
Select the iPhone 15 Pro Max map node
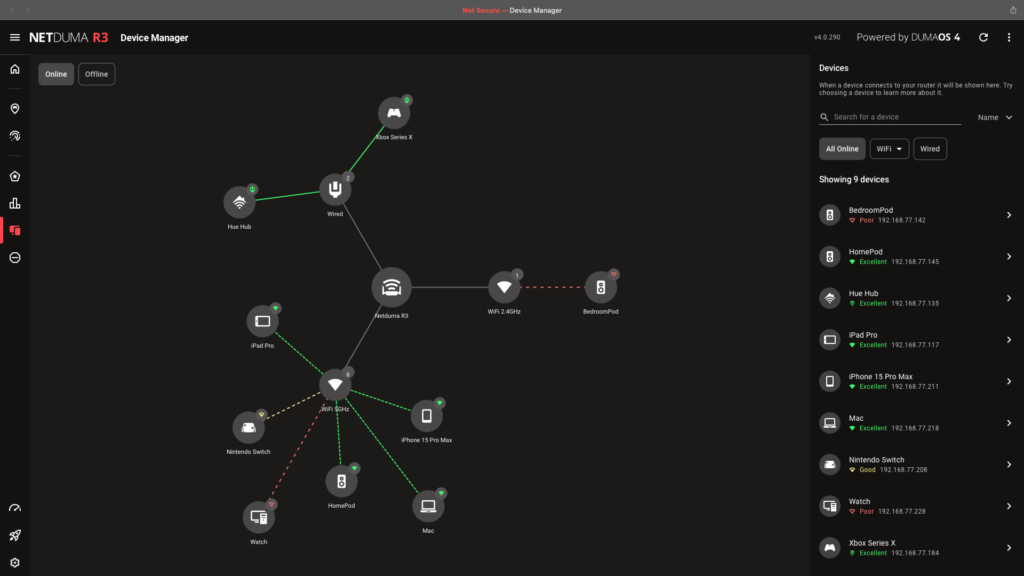426,416
